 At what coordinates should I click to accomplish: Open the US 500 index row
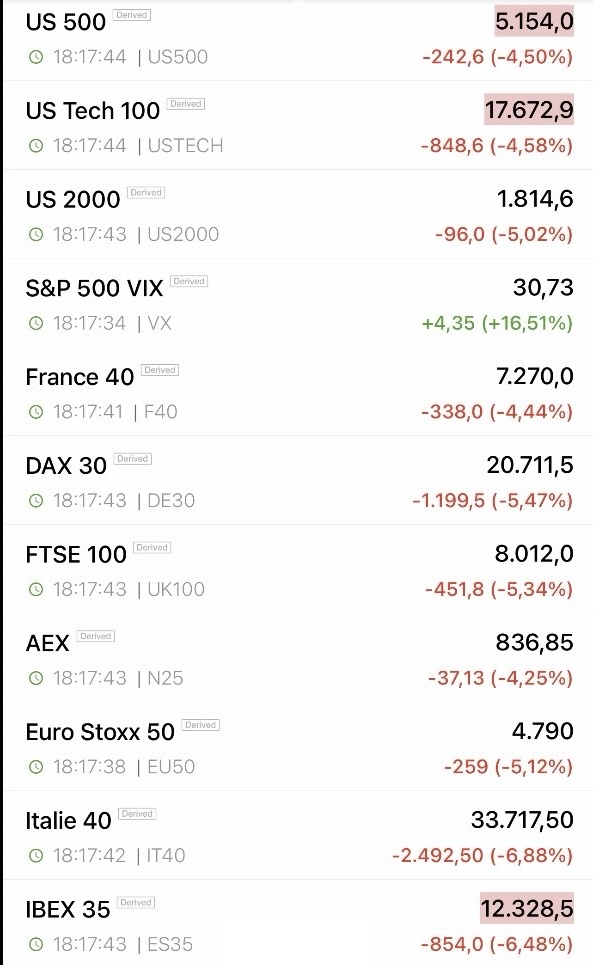pos(298,40)
